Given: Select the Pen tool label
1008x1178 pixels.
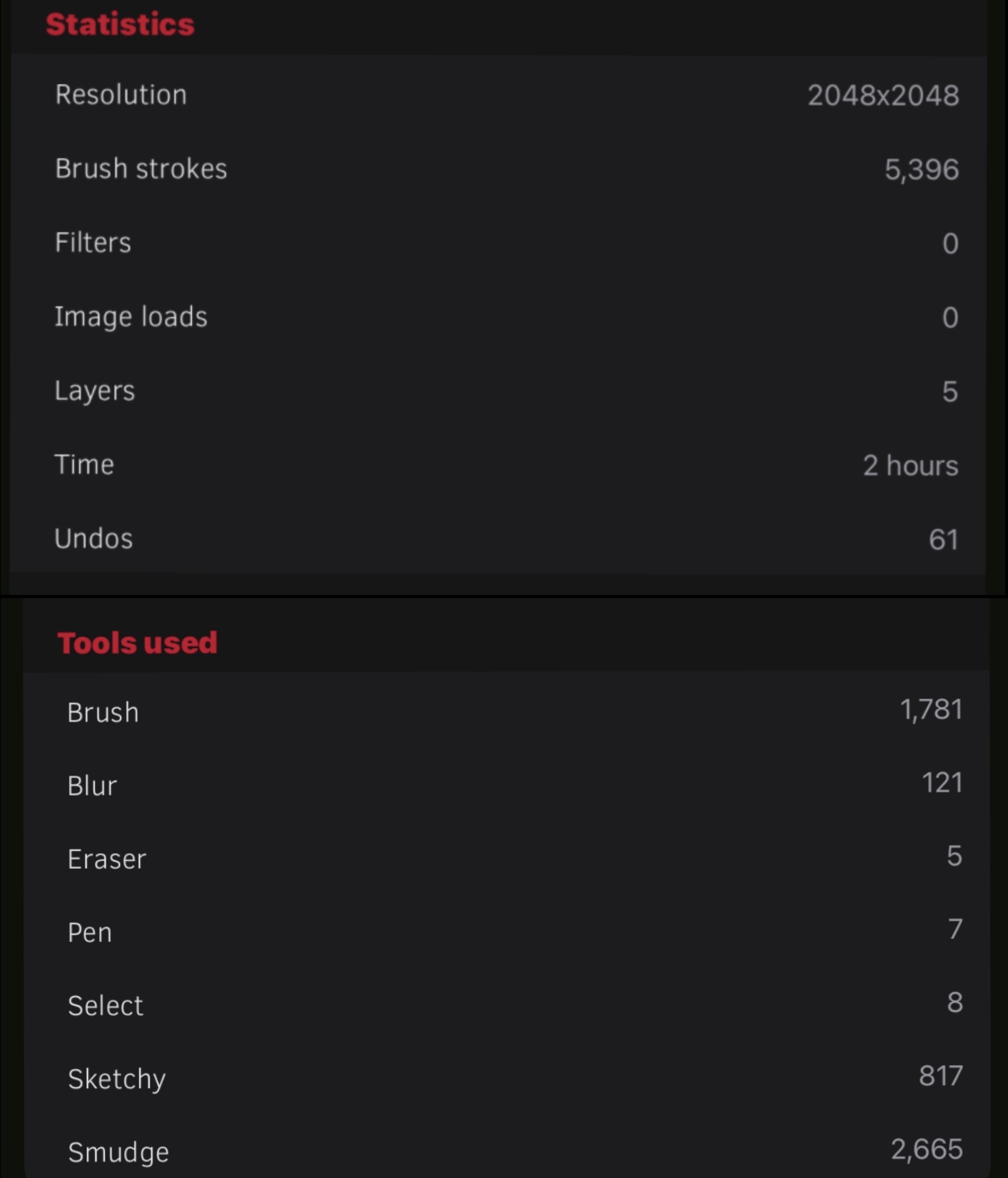Looking at the screenshot, I should coord(90,933).
